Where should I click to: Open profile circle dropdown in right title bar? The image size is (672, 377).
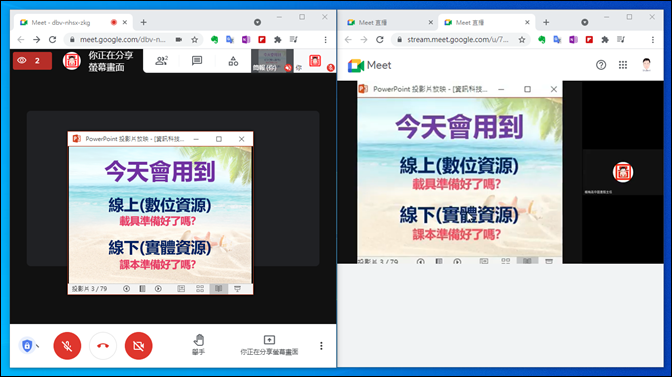(585, 22)
